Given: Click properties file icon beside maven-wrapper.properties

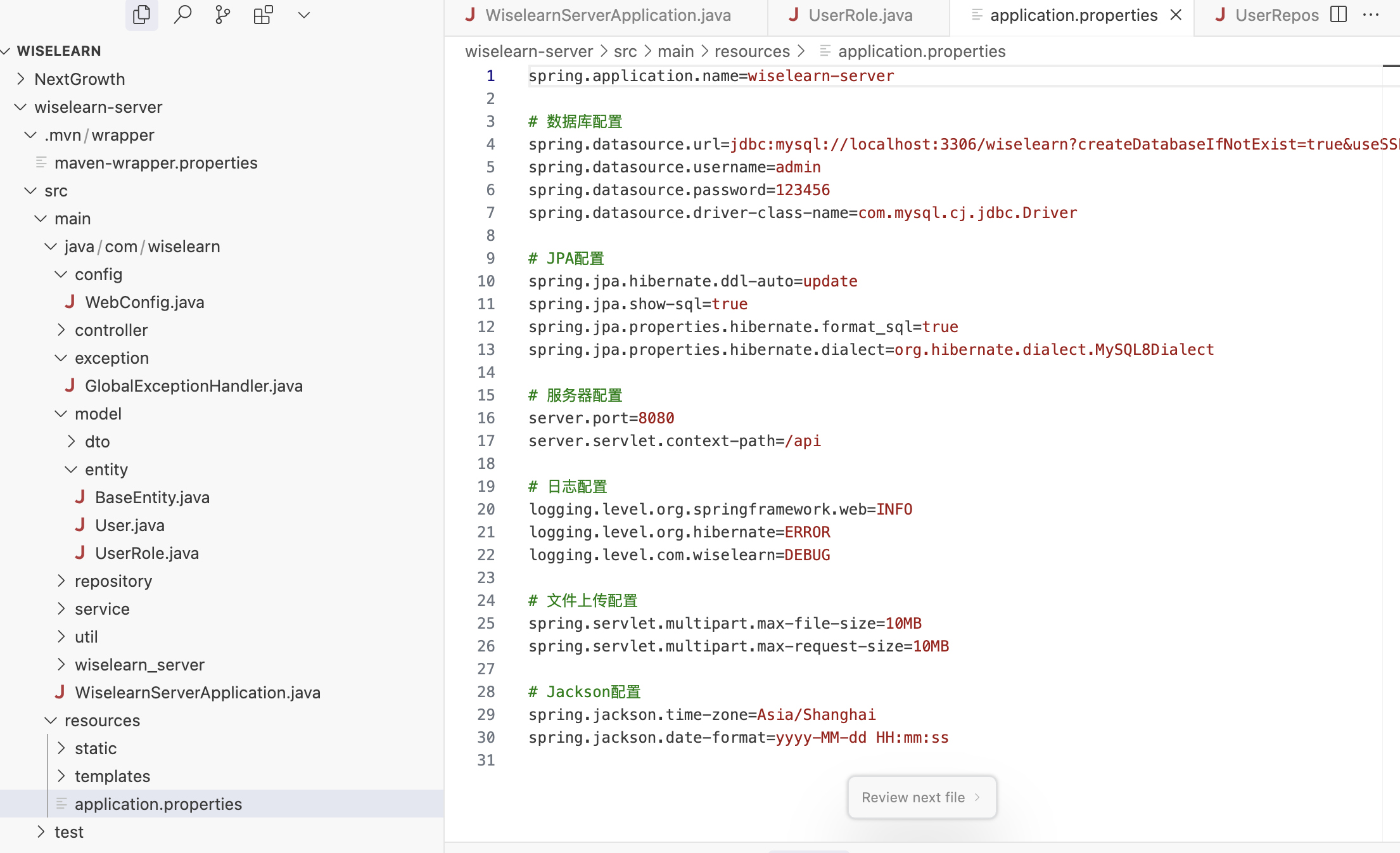Looking at the screenshot, I should point(41,163).
